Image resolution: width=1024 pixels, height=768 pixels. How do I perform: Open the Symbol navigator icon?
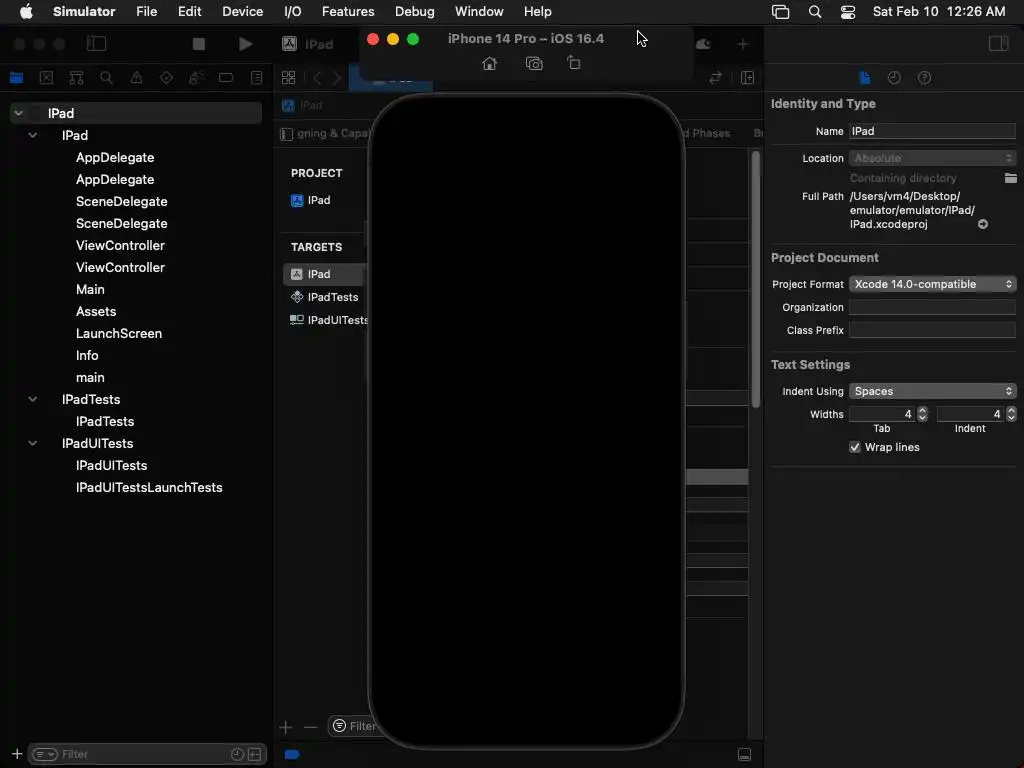(76, 78)
